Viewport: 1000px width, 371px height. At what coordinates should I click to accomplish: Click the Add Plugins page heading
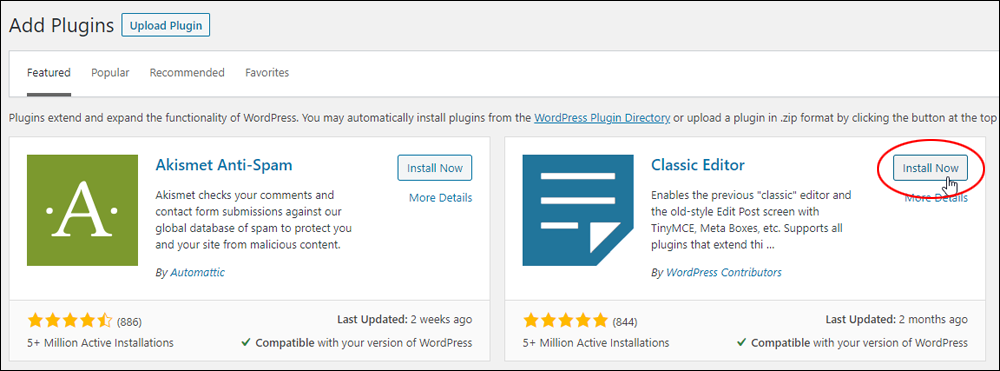click(x=61, y=25)
